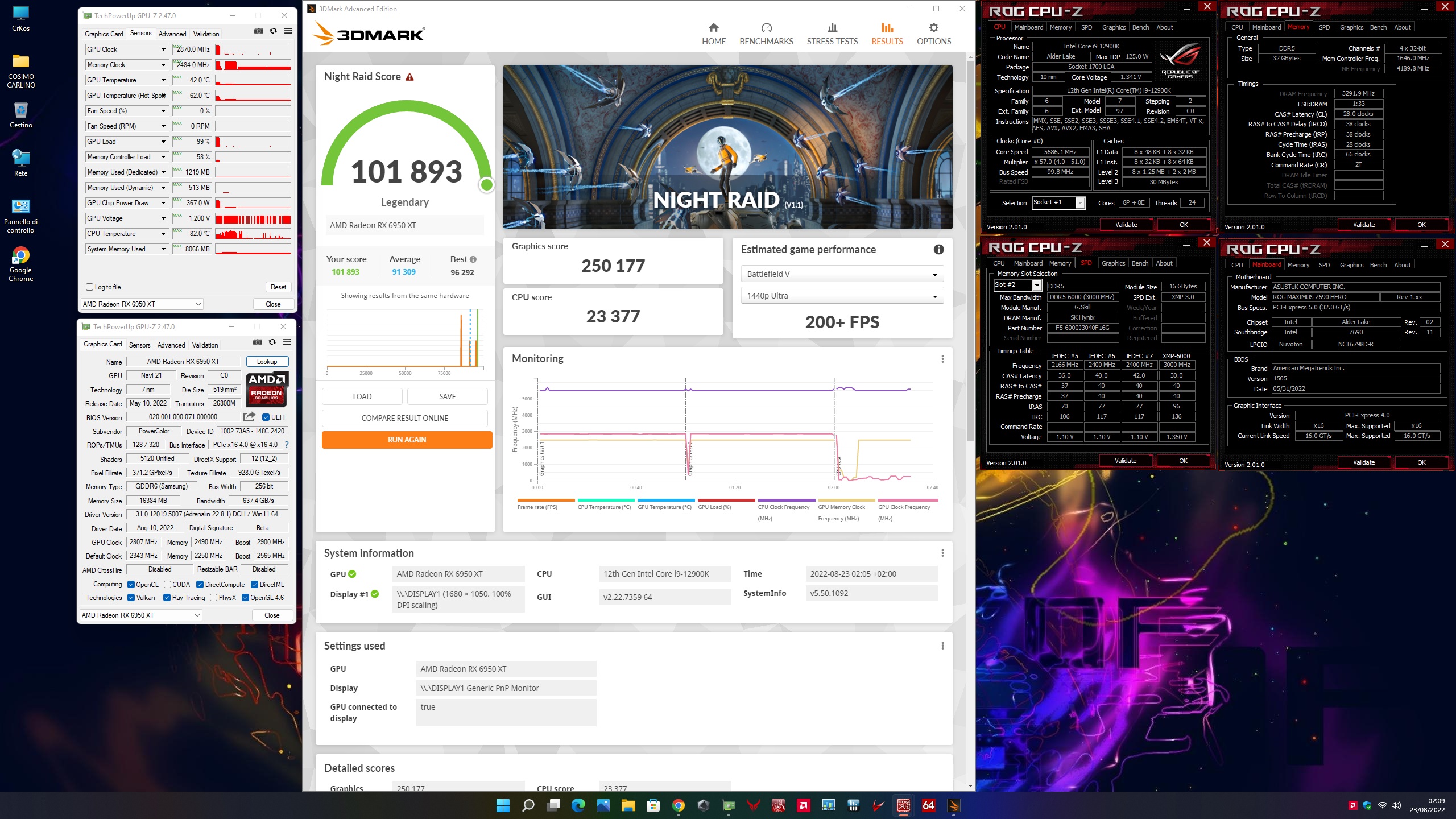Open Pannello di controllo desktop icon

(21, 216)
